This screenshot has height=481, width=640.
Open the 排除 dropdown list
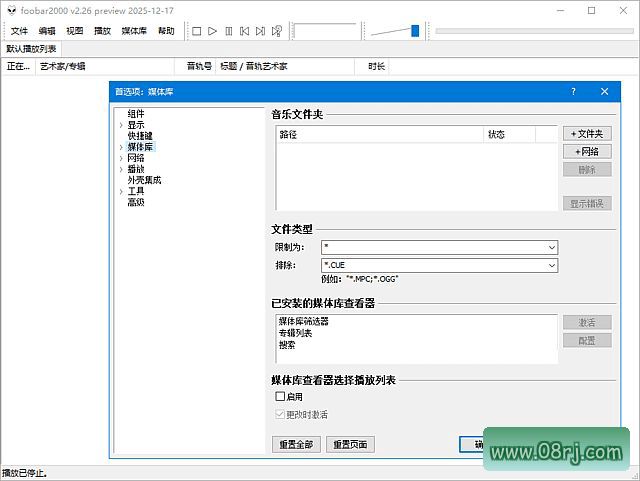coord(551,265)
